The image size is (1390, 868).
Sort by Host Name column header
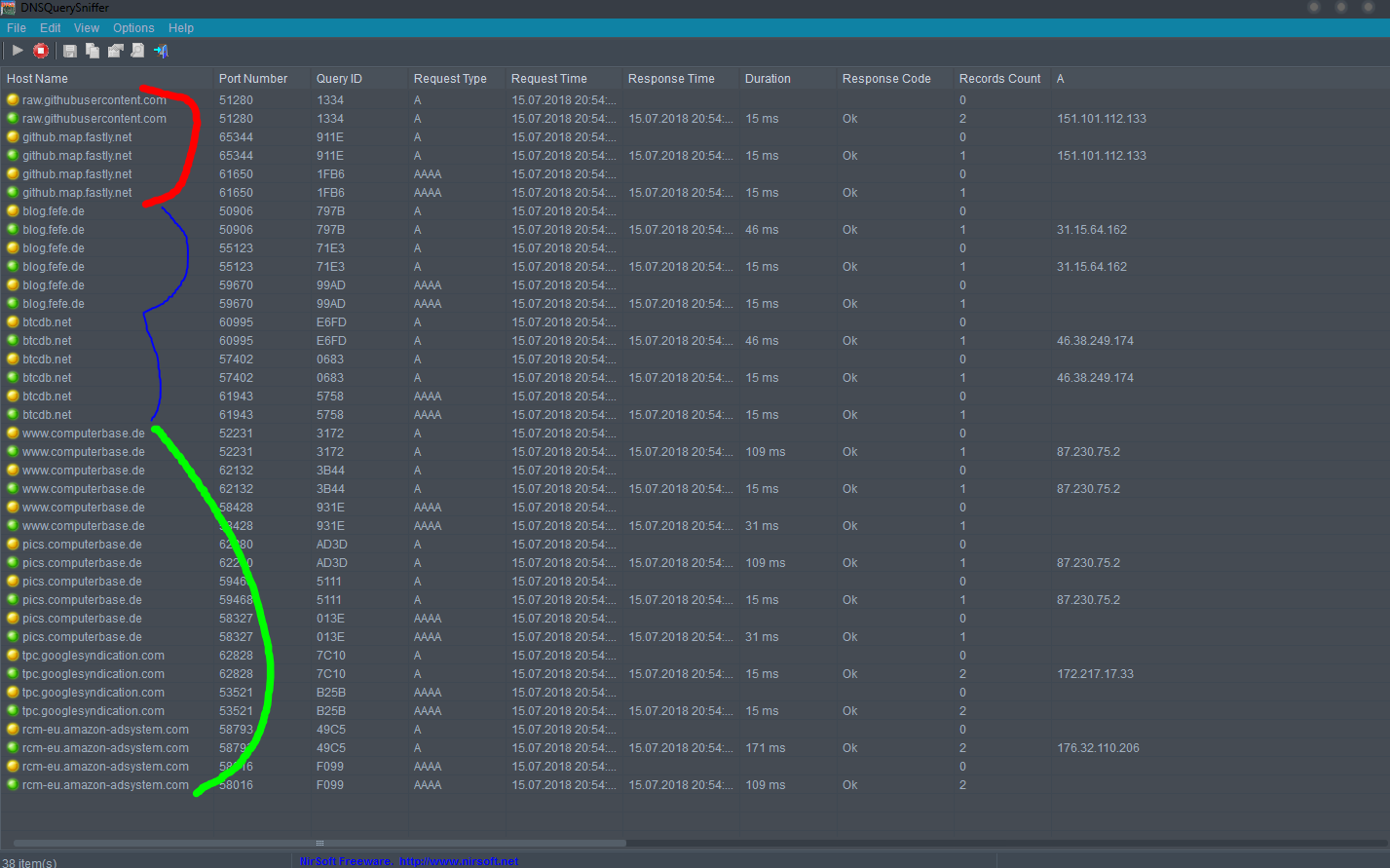(107, 78)
